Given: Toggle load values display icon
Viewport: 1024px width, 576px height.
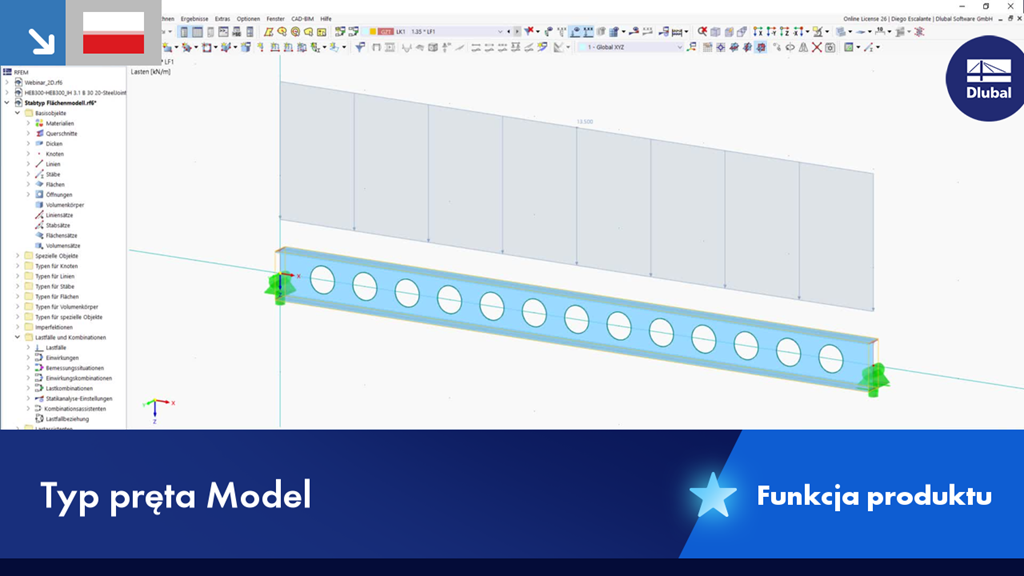Looking at the screenshot, I should [588, 31].
